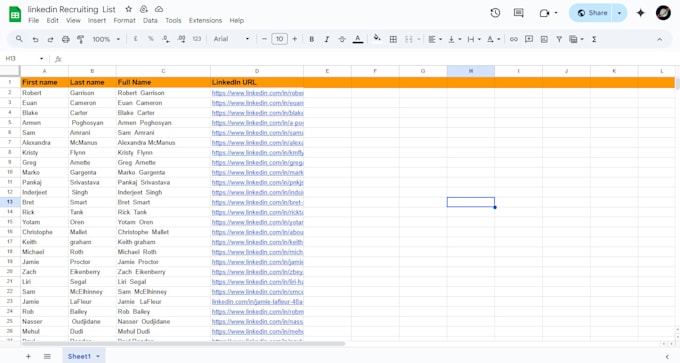This screenshot has width=680, height=363.
Task: Open the zoom 100% dropdown
Action: click(106, 39)
